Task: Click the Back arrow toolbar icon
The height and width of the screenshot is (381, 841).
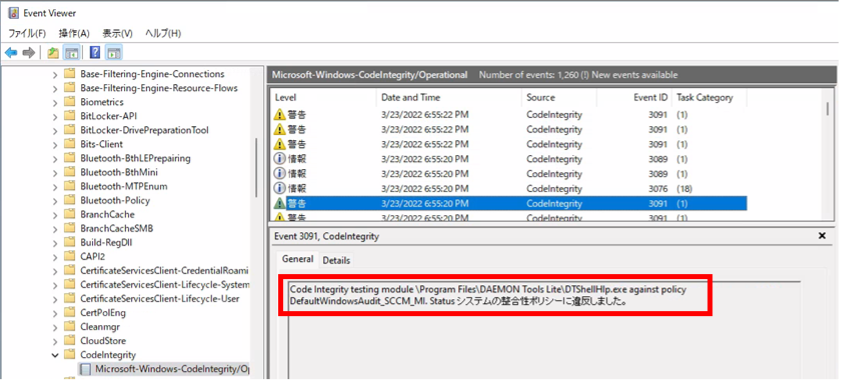Action: pyautogui.click(x=11, y=53)
